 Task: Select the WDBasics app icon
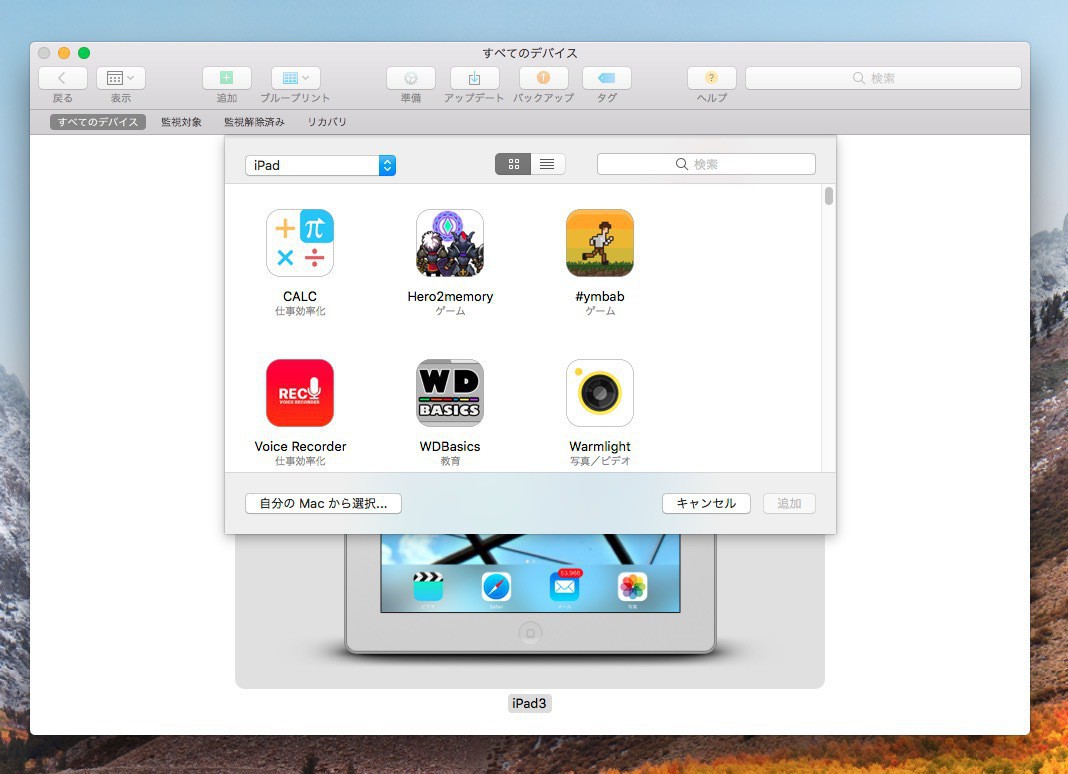pos(450,392)
